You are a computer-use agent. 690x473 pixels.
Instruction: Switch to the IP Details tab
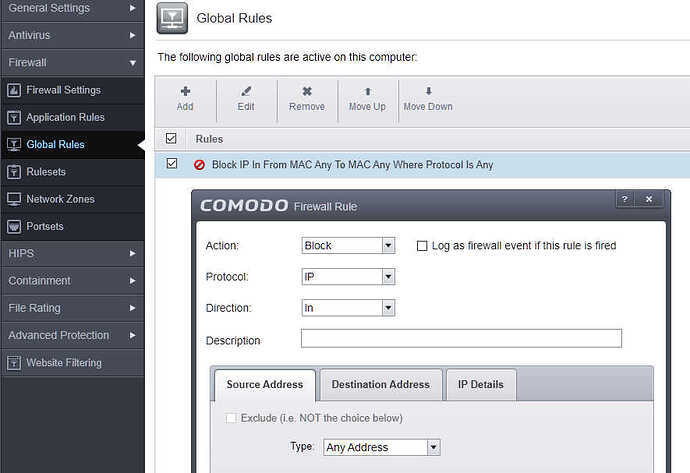coord(481,385)
